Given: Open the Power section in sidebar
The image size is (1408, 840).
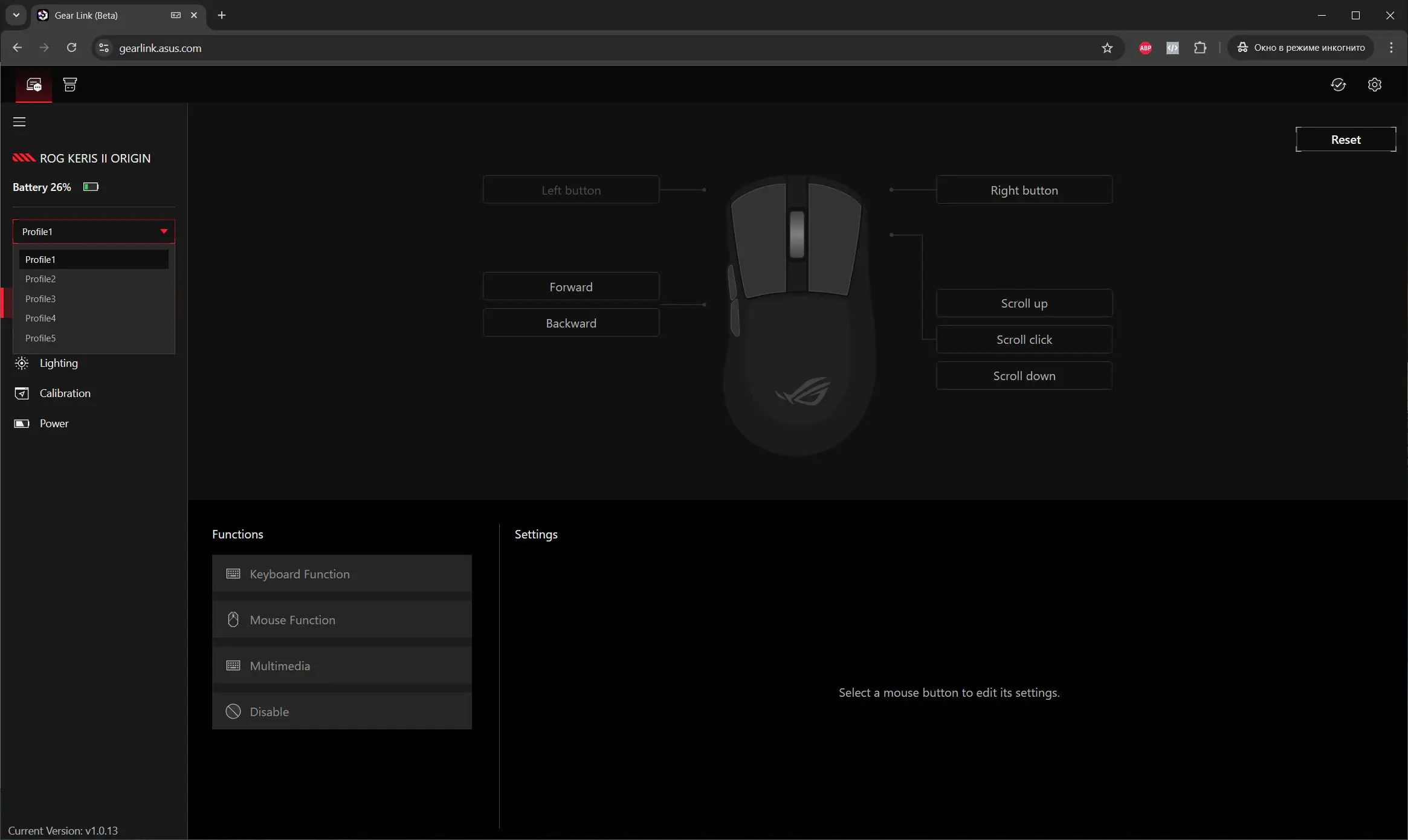Looking at the screenshot, I should 54,423.
